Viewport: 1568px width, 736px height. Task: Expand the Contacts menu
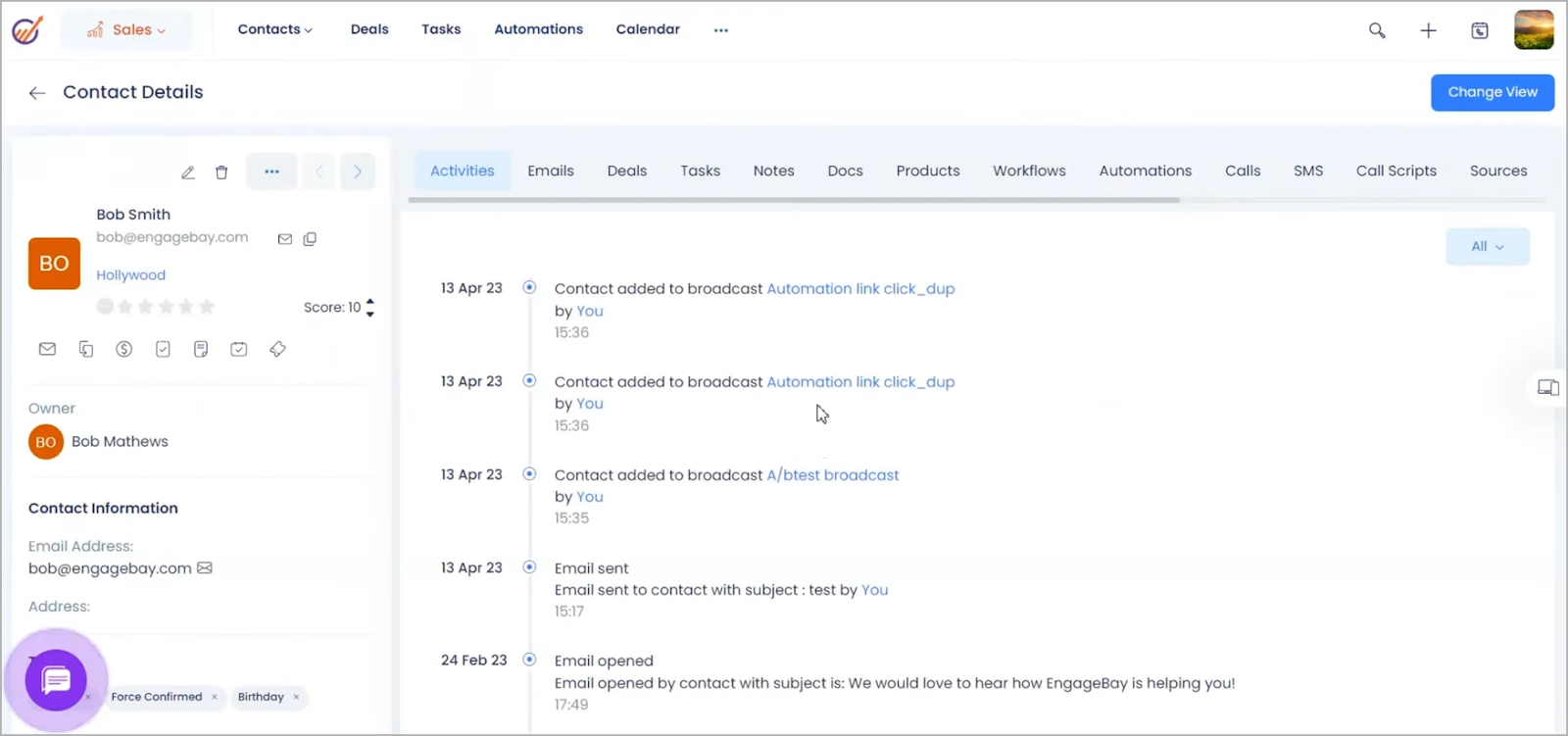pos(275,29)
